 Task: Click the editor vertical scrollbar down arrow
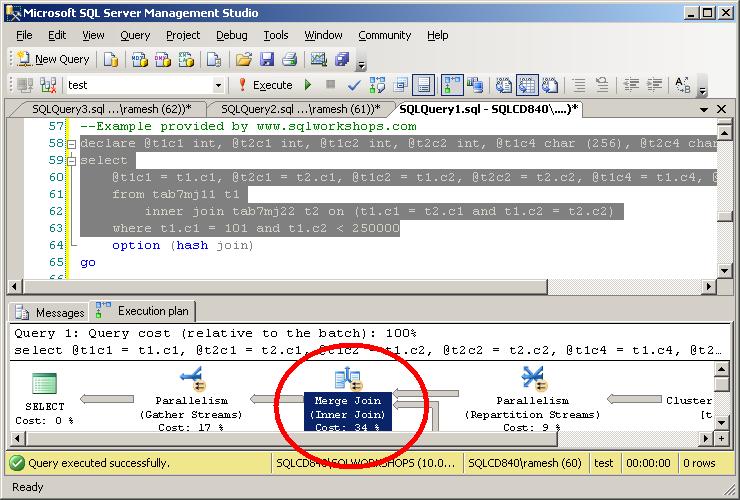click(725, 271)
